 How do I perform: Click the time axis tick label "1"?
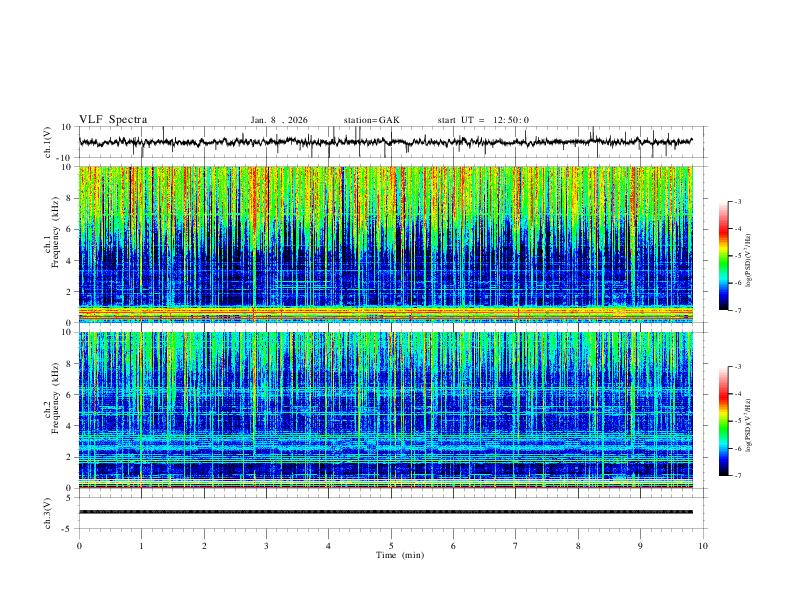pyautogui.click(x=141, y=546)
